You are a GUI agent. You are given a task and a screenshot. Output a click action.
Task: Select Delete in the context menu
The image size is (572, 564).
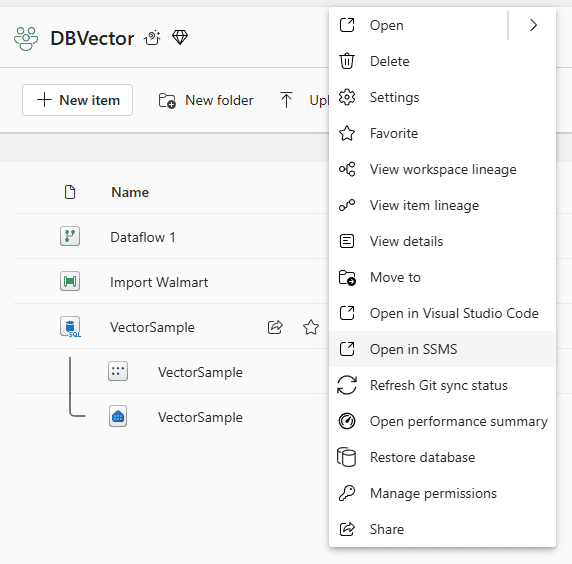pos(442,61)
